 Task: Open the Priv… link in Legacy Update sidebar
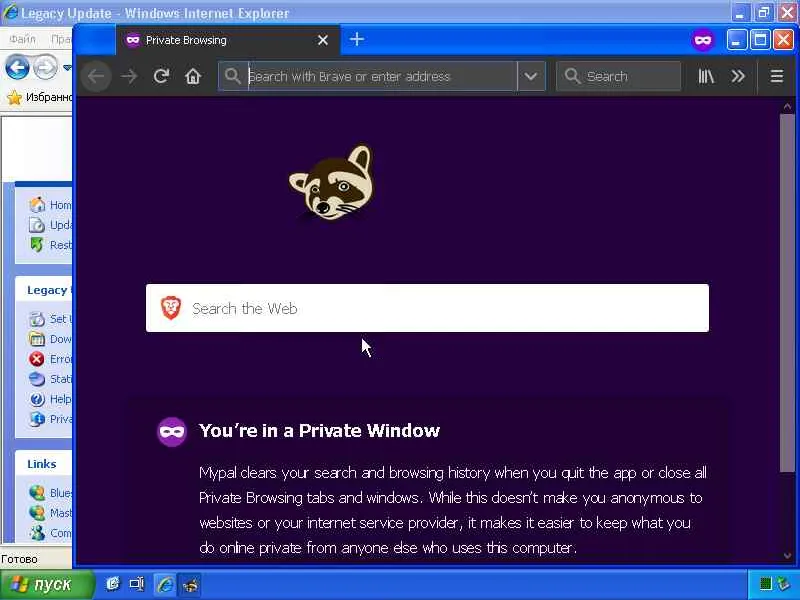(x=51, y=419)
